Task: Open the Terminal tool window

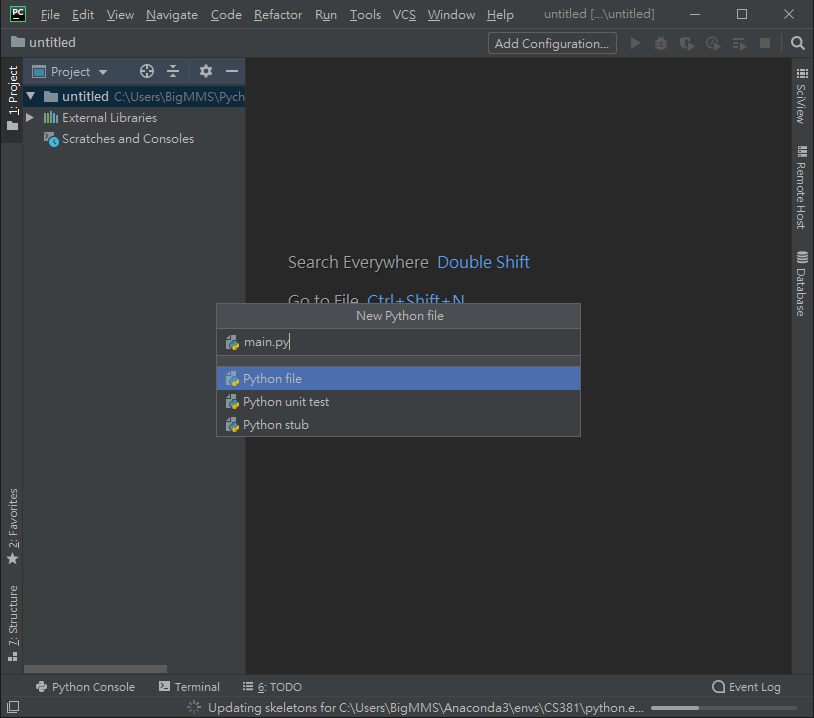Action: click(x=189, y=687)
